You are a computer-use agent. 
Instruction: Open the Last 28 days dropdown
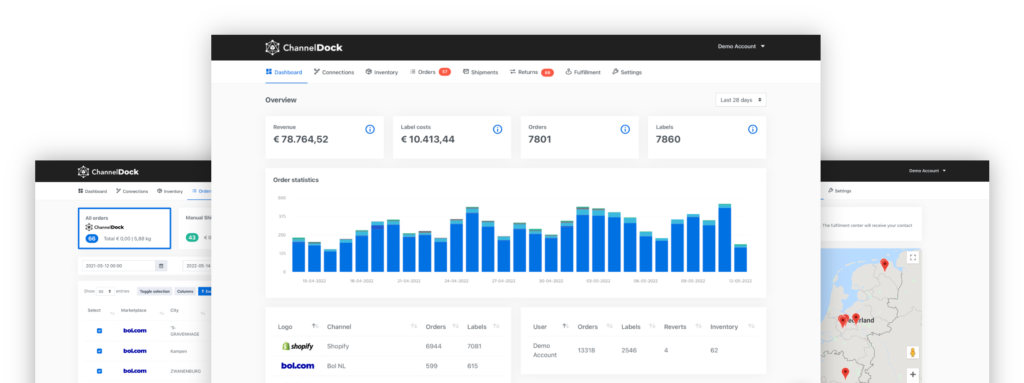click(741, 100)
